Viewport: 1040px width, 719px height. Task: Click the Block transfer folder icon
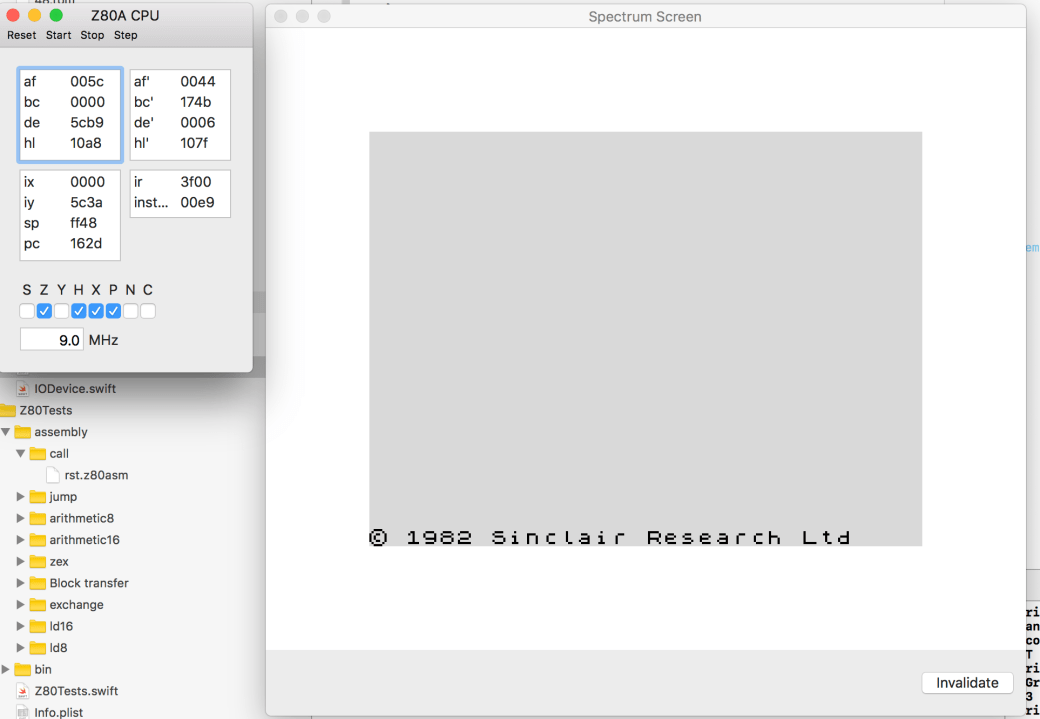click(38, 583)
